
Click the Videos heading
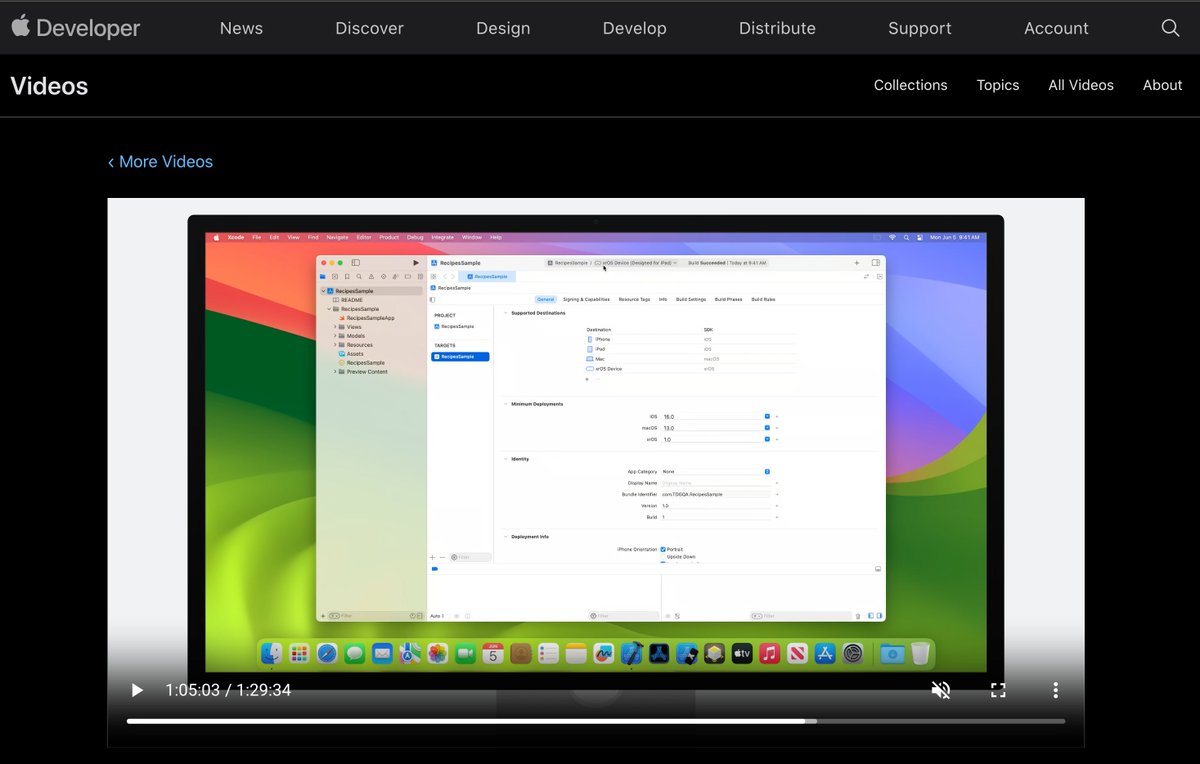[49, 86]
